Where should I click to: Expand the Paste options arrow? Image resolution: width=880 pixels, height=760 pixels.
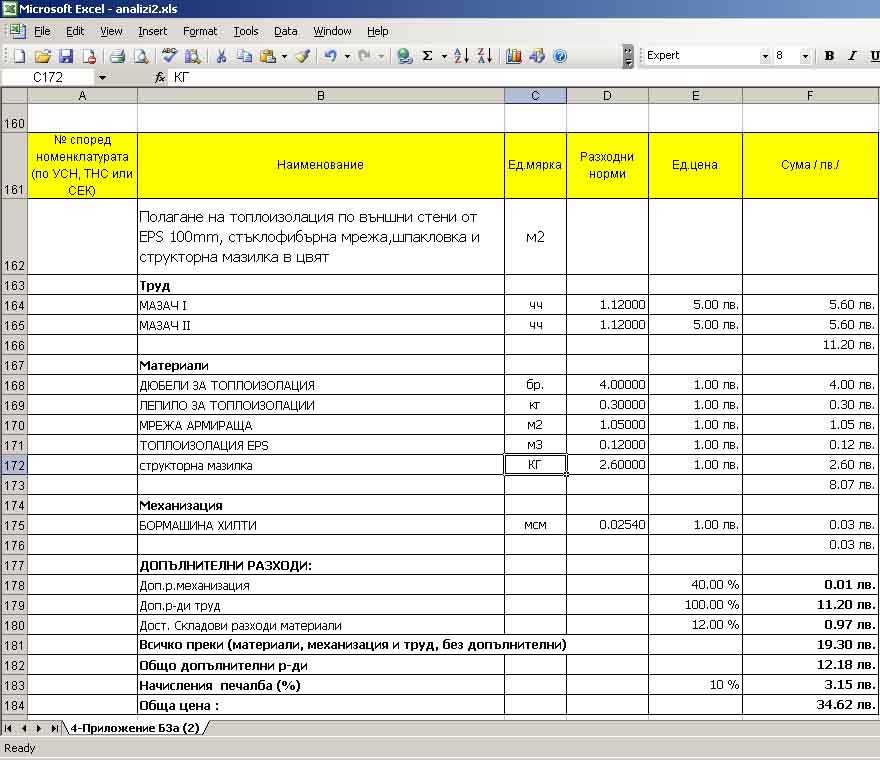pyautogui.click(x=285, y=56)
